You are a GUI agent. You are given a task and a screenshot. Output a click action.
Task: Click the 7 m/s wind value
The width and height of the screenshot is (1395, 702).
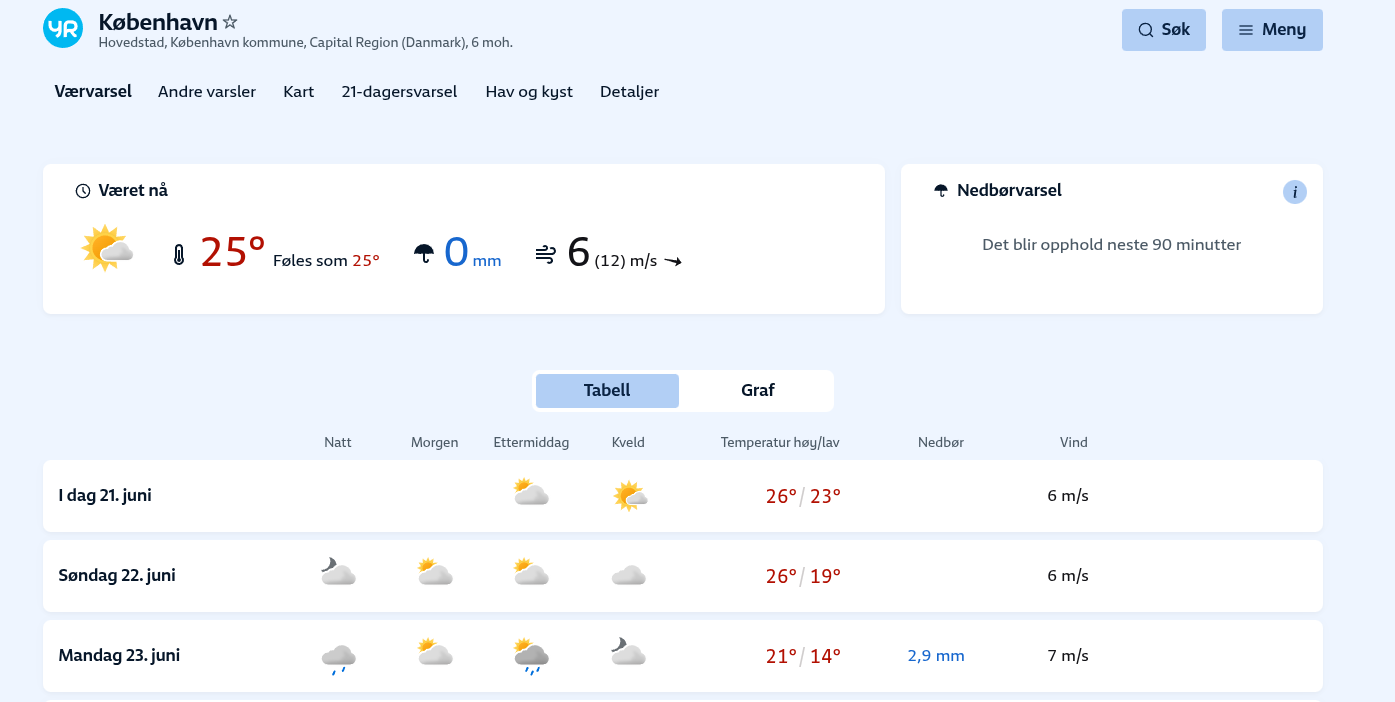[1068, 656]
